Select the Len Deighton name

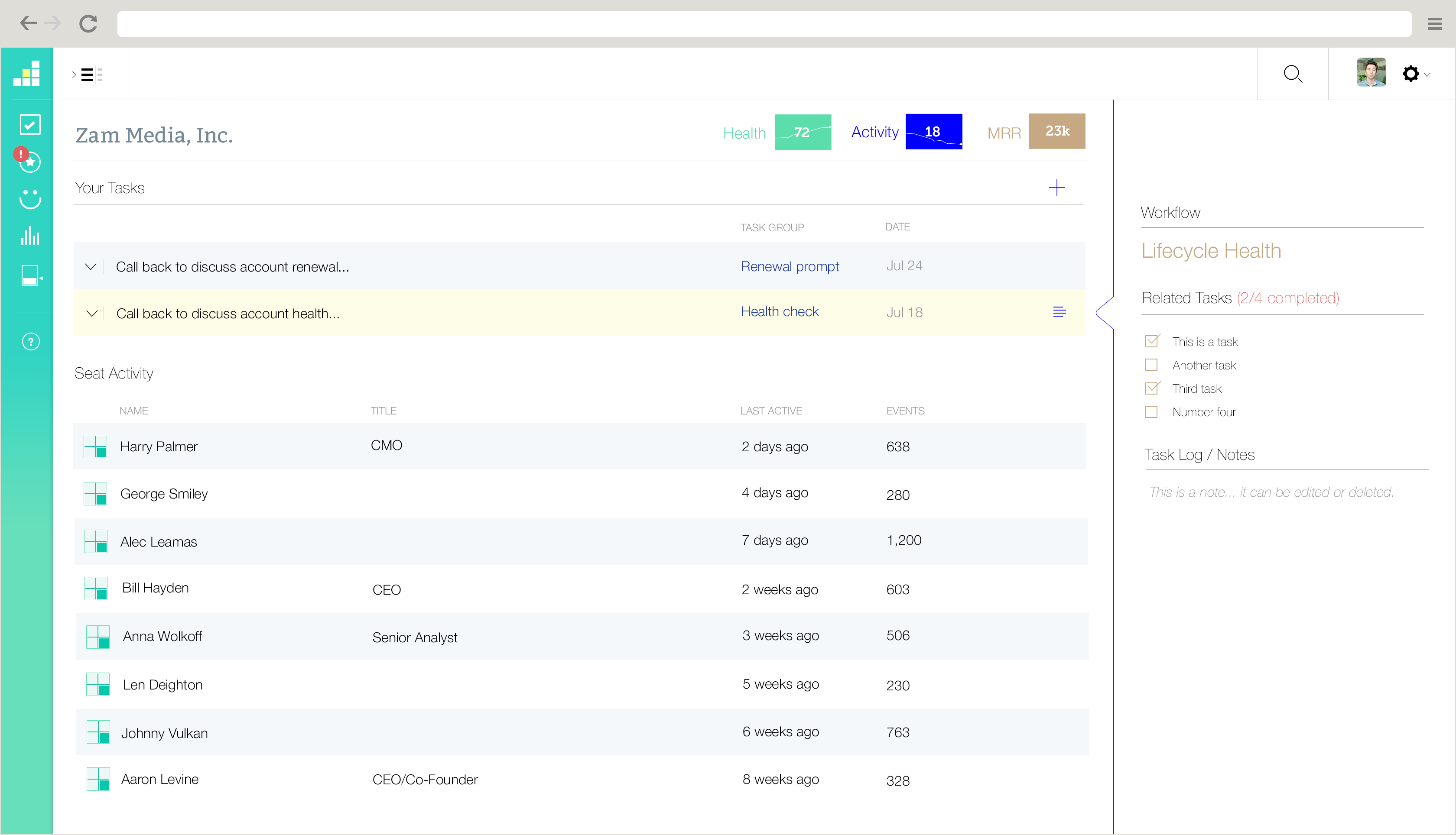(x=162, y=685)
